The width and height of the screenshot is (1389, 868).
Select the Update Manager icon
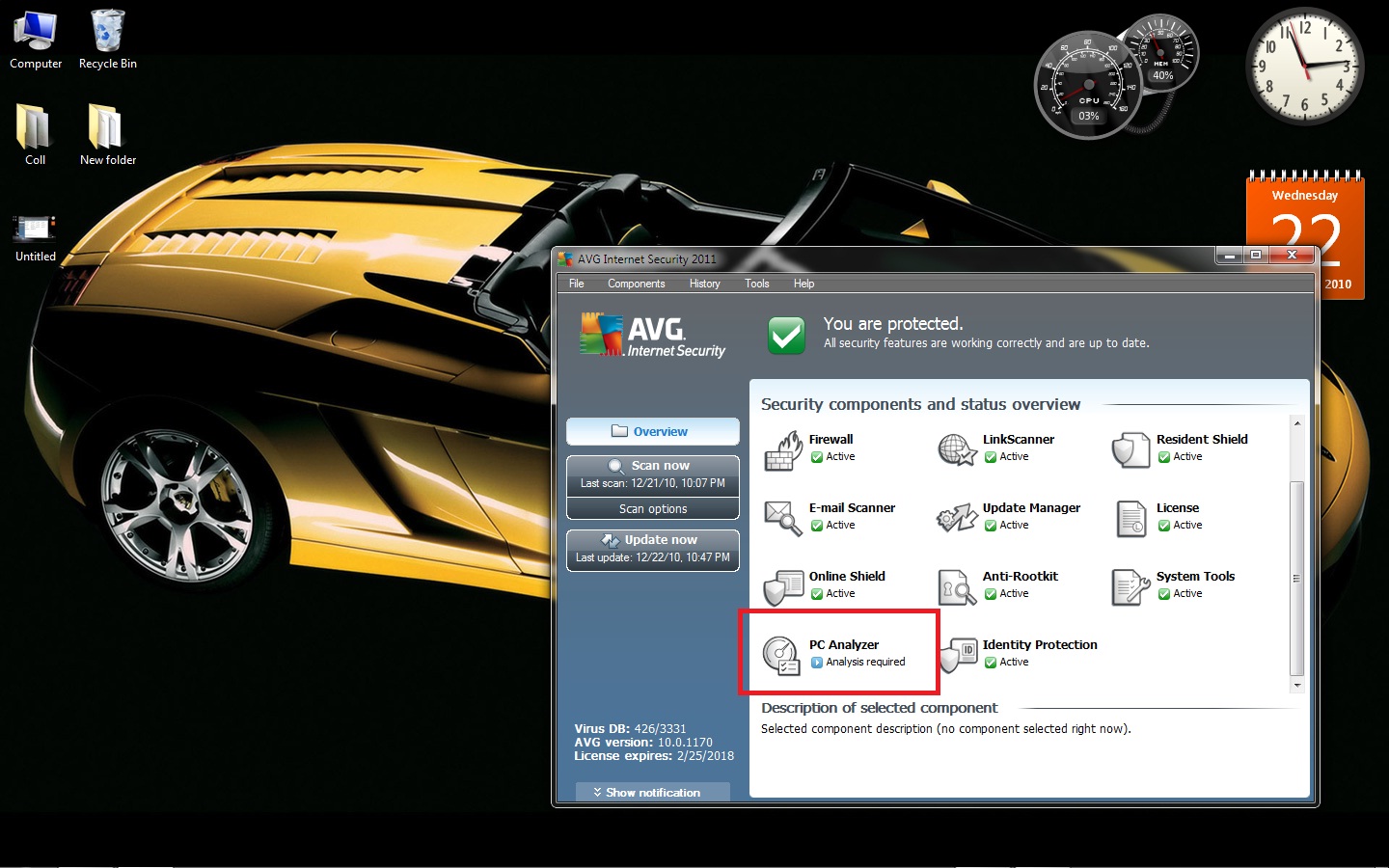click(956, 519)
